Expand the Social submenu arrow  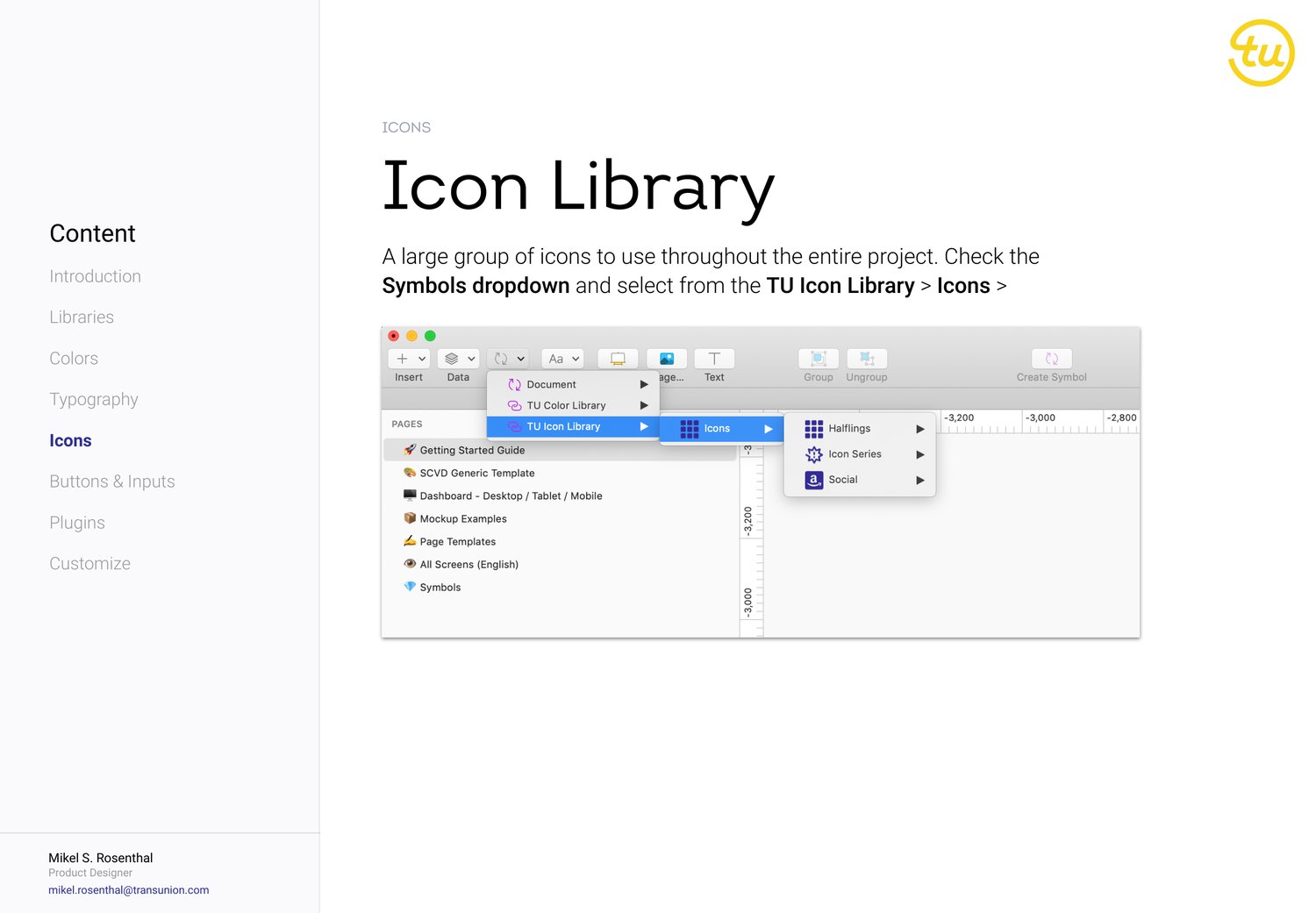point(920,480)
